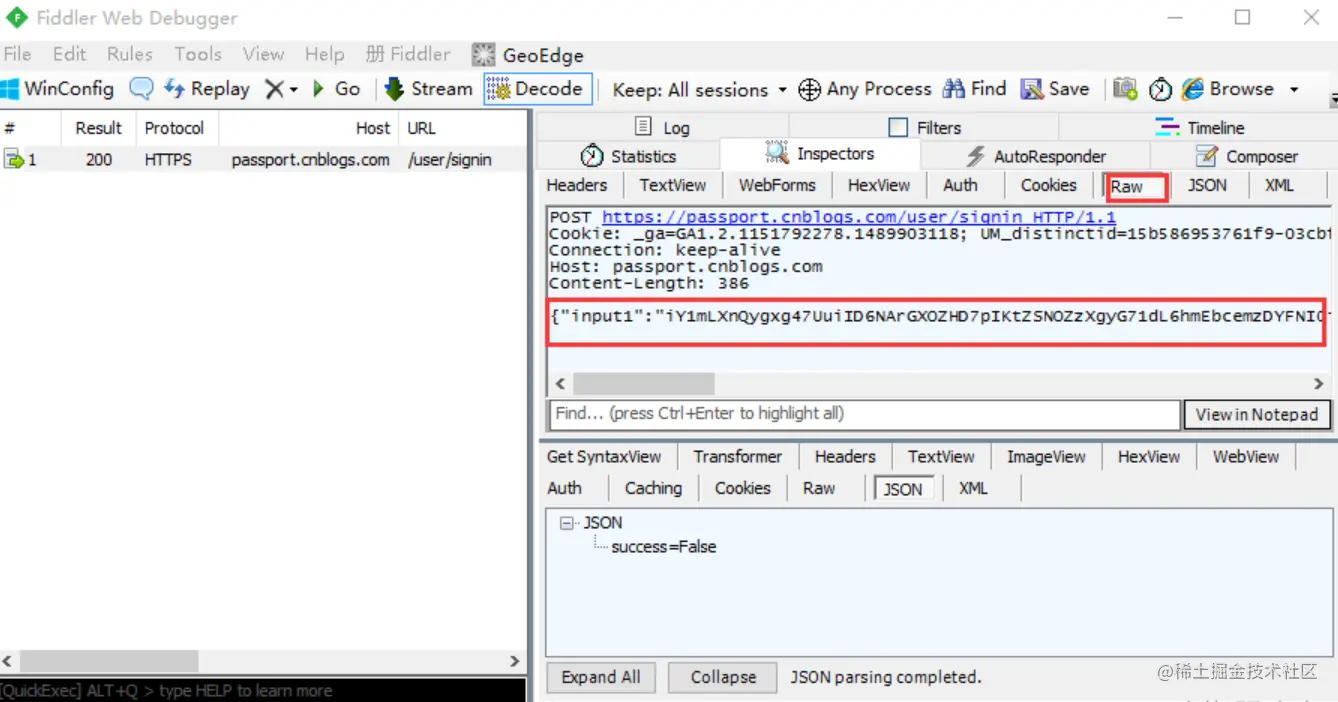Replay the selected session
The image size is (1338, 702).
(207, 89)
